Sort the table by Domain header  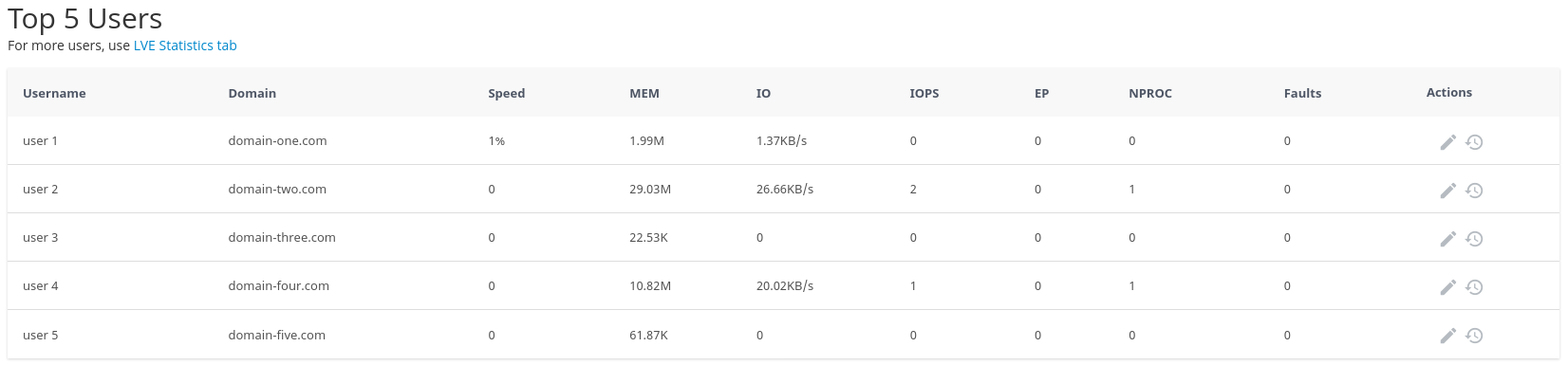coord(252,93)
